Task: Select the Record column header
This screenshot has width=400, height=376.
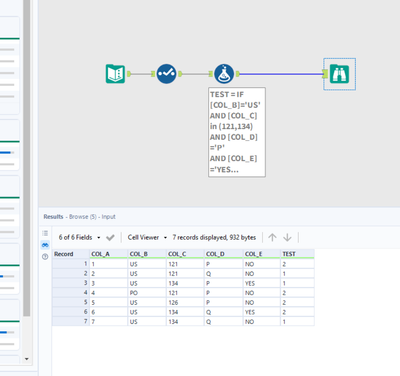Action: click(71, 254)
